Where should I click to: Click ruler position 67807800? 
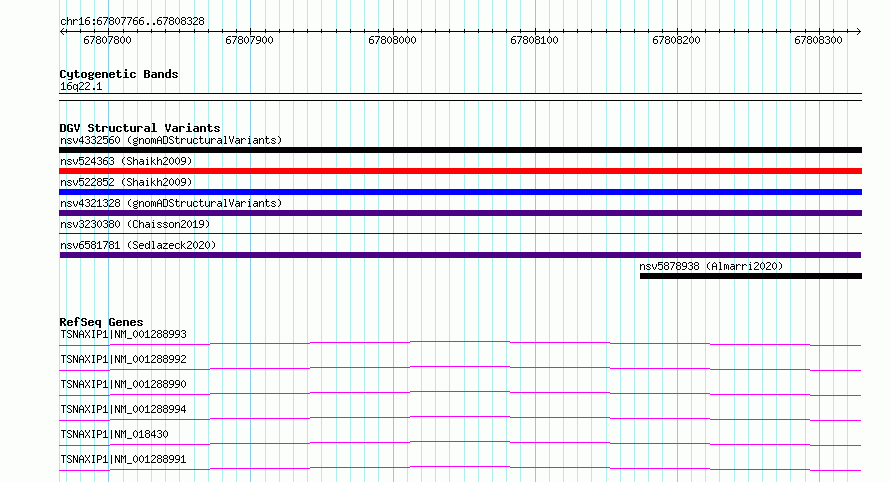tap(107, 40)
